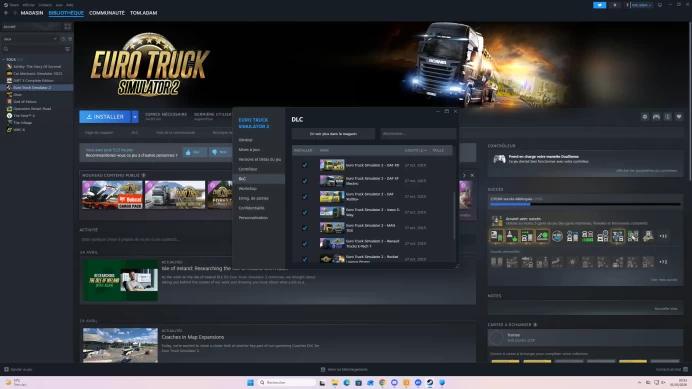Open File Explorer from the taskbar
Image resolution: width=692 pixels, height=389 pixels.
(x=335, y=382)
